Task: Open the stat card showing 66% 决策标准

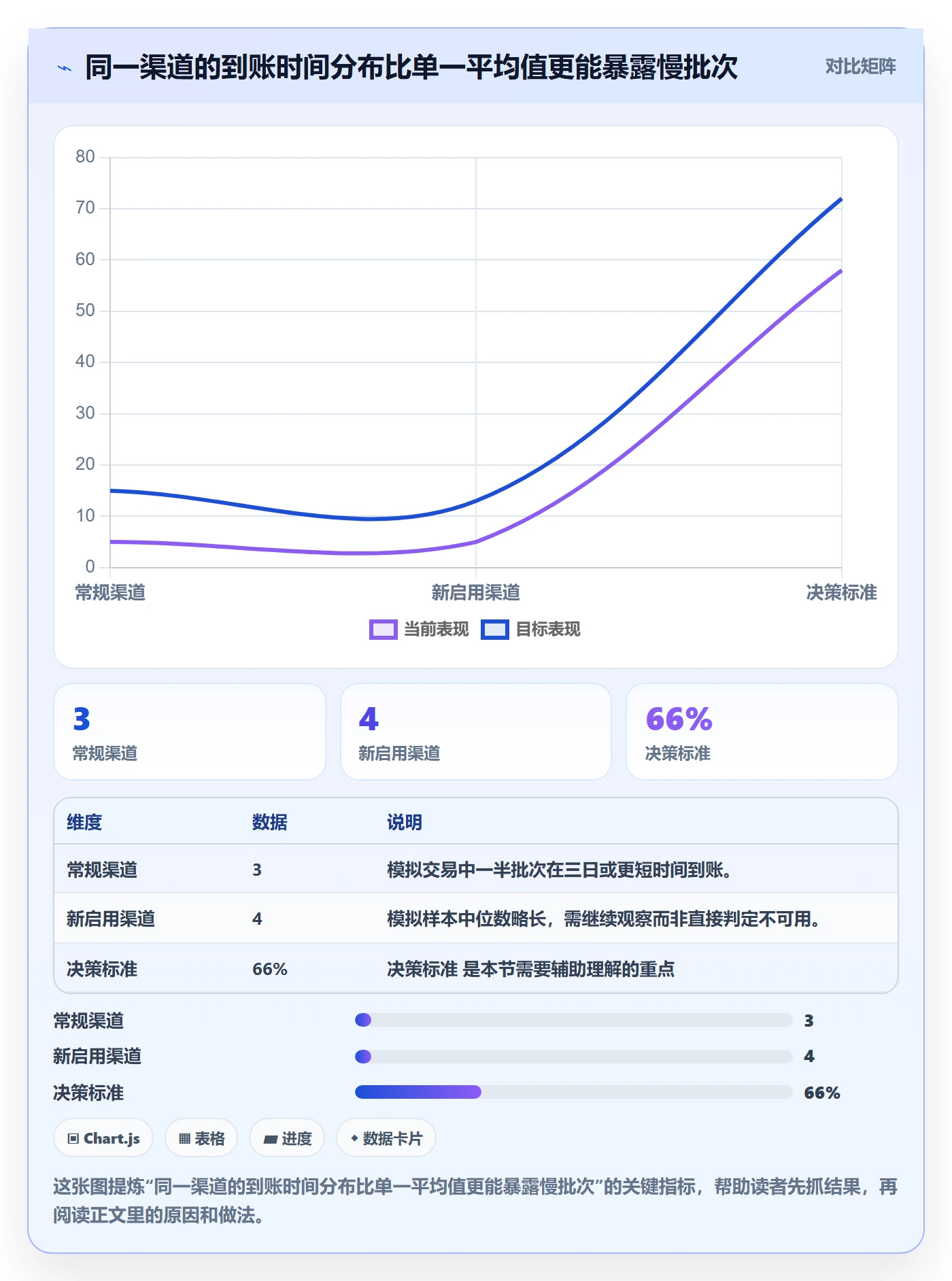Action: [762, 732]
